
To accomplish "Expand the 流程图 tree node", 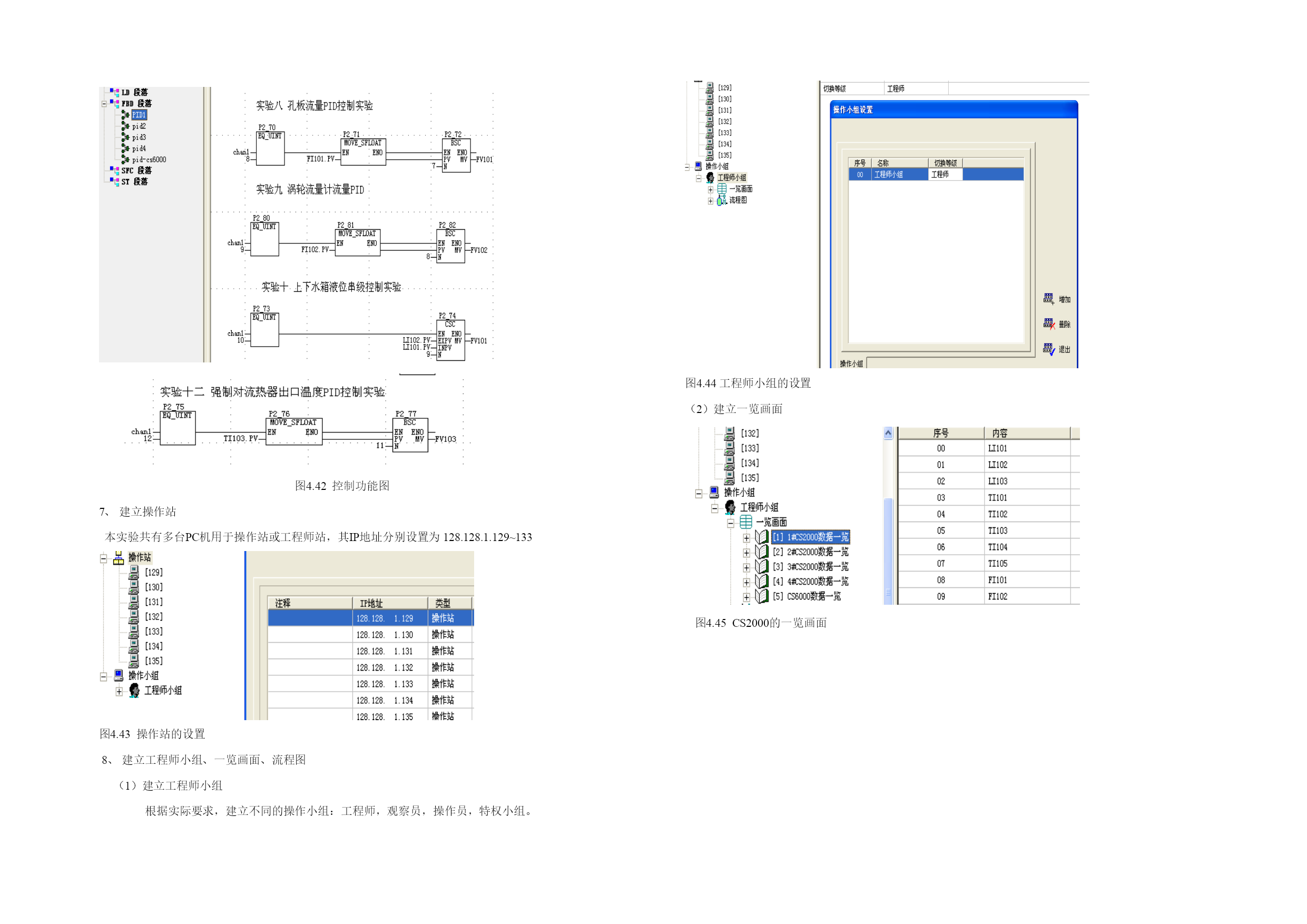I will tap(711, 201).
